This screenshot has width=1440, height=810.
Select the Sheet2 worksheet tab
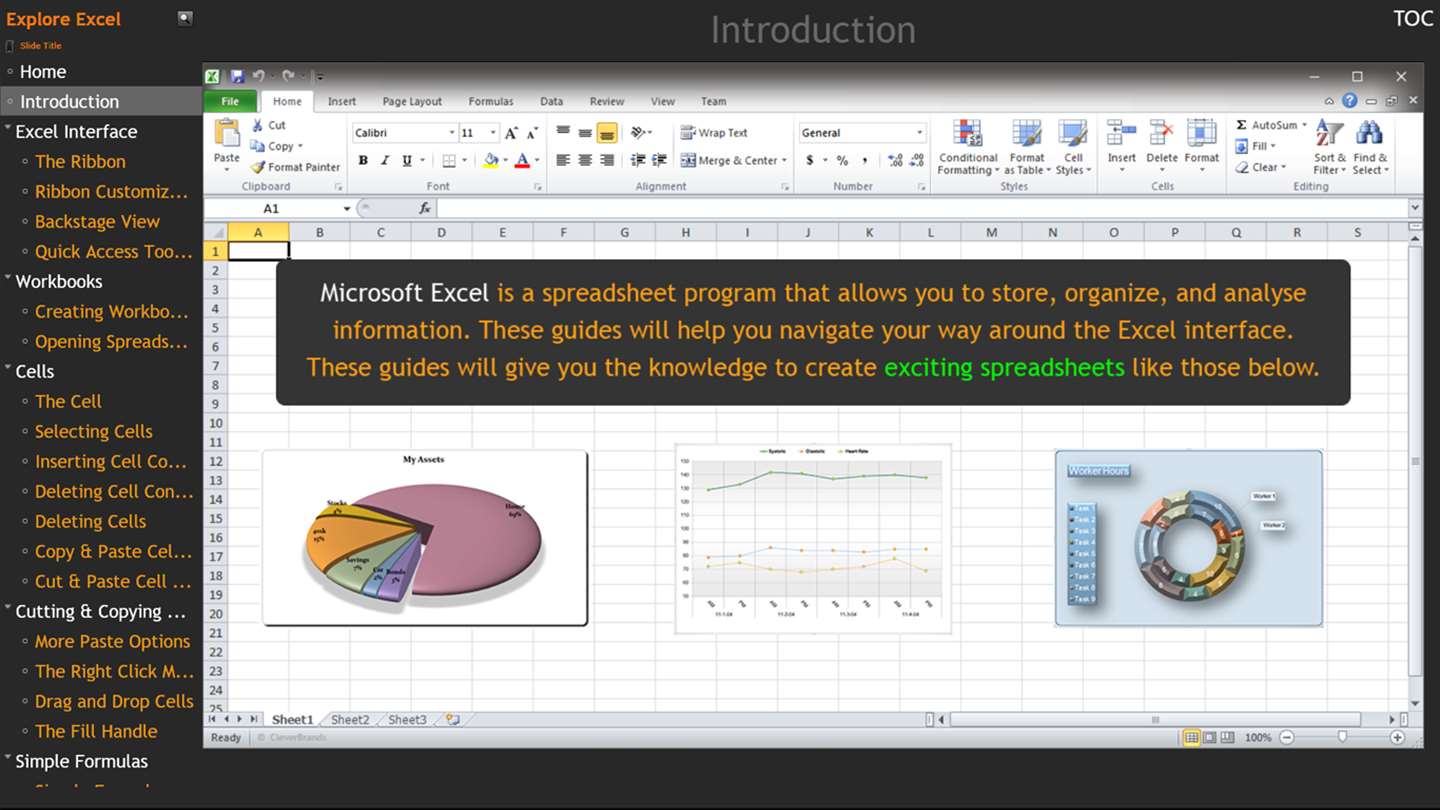point(350,719)
